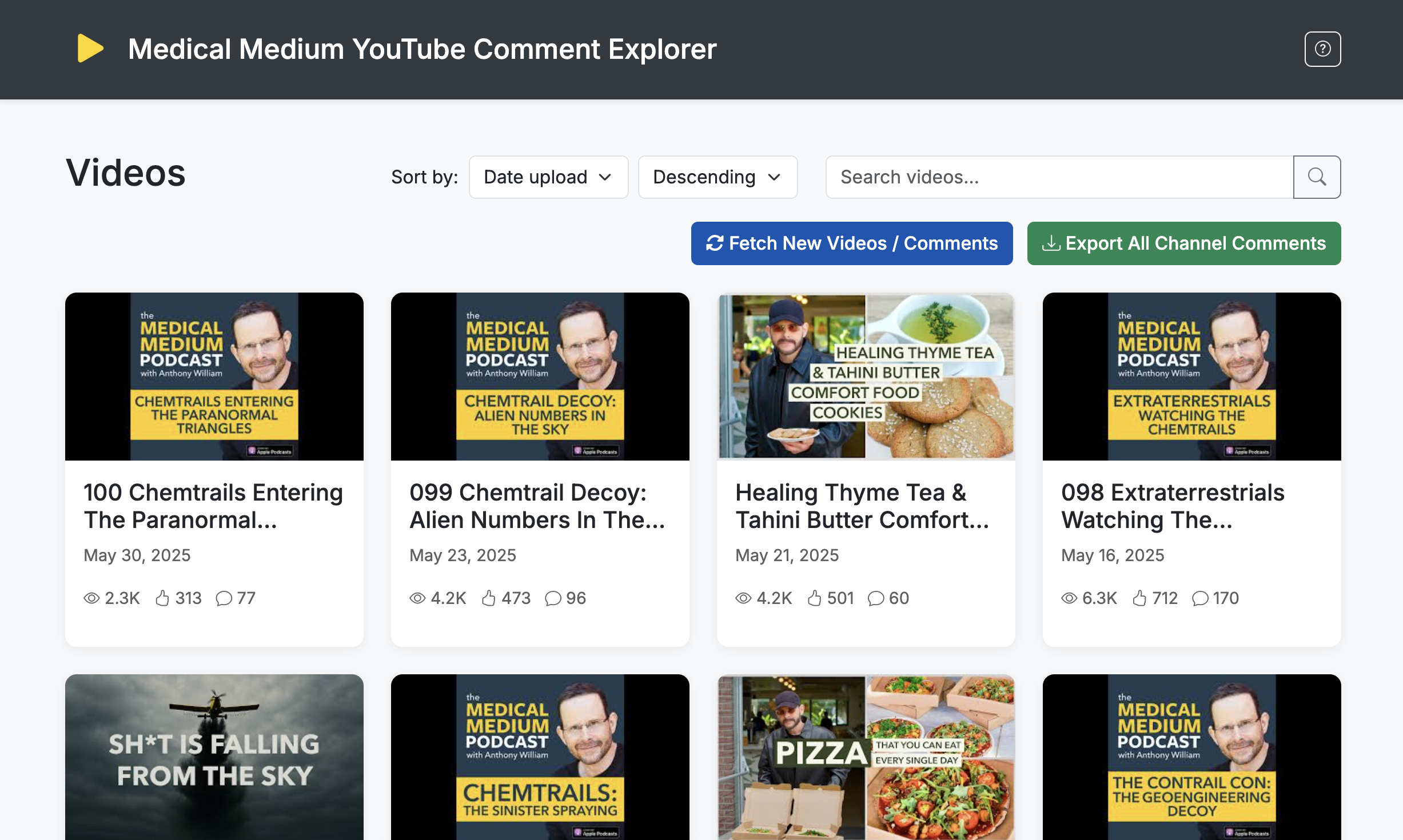Open Healing Thyme Tea cookies thumbnail
Viewport: 1403px width, 840px height.
[x=866, y=377]
